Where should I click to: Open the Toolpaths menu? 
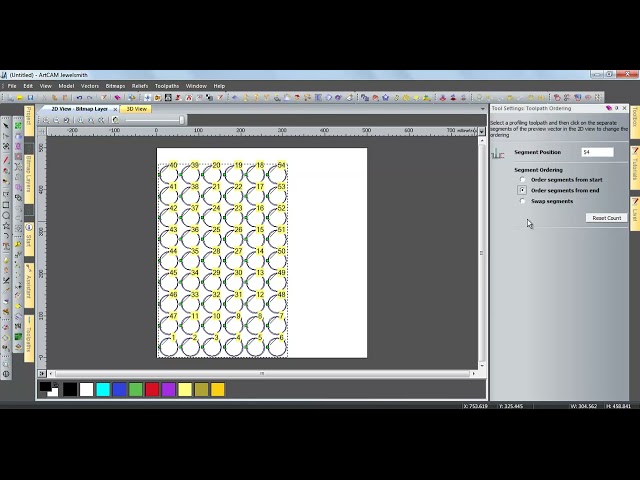[x=167, y=86]
